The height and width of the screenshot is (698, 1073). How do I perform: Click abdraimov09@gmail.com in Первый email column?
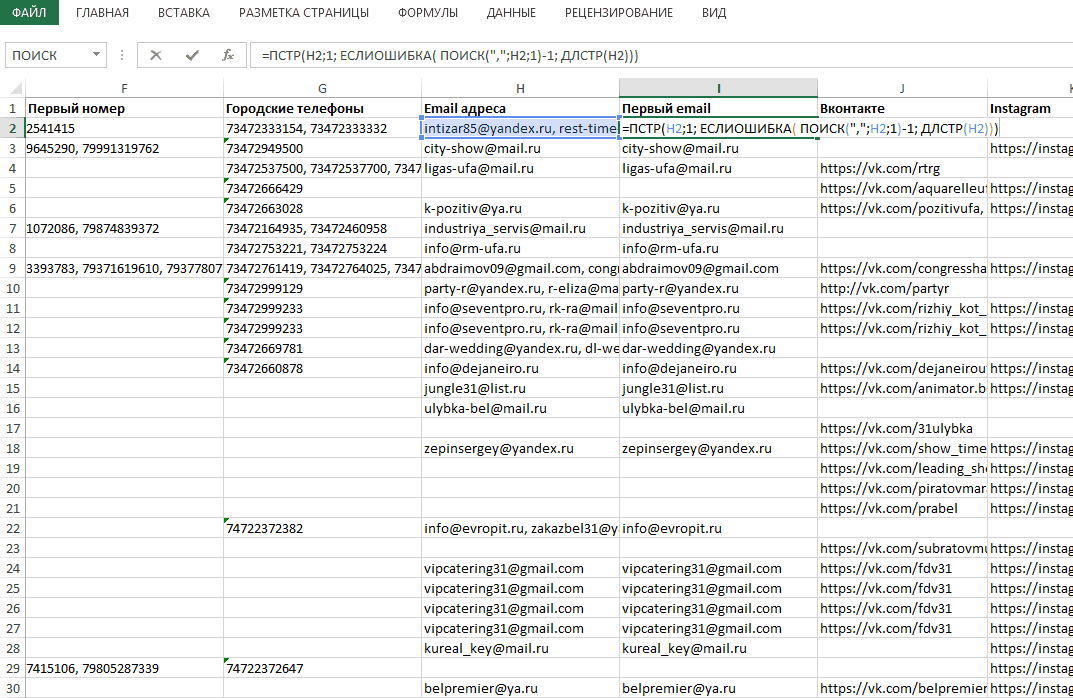(x=719, y=268)
